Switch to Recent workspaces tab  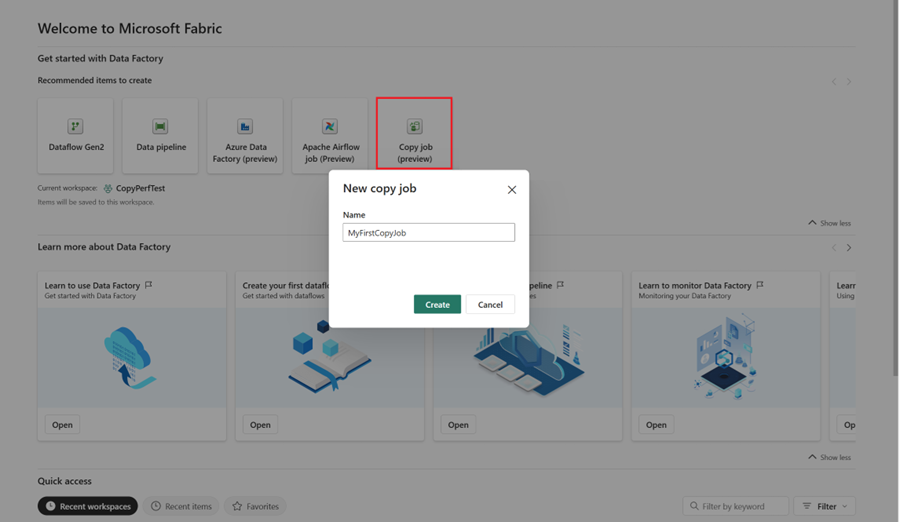(x=88, y=506)
